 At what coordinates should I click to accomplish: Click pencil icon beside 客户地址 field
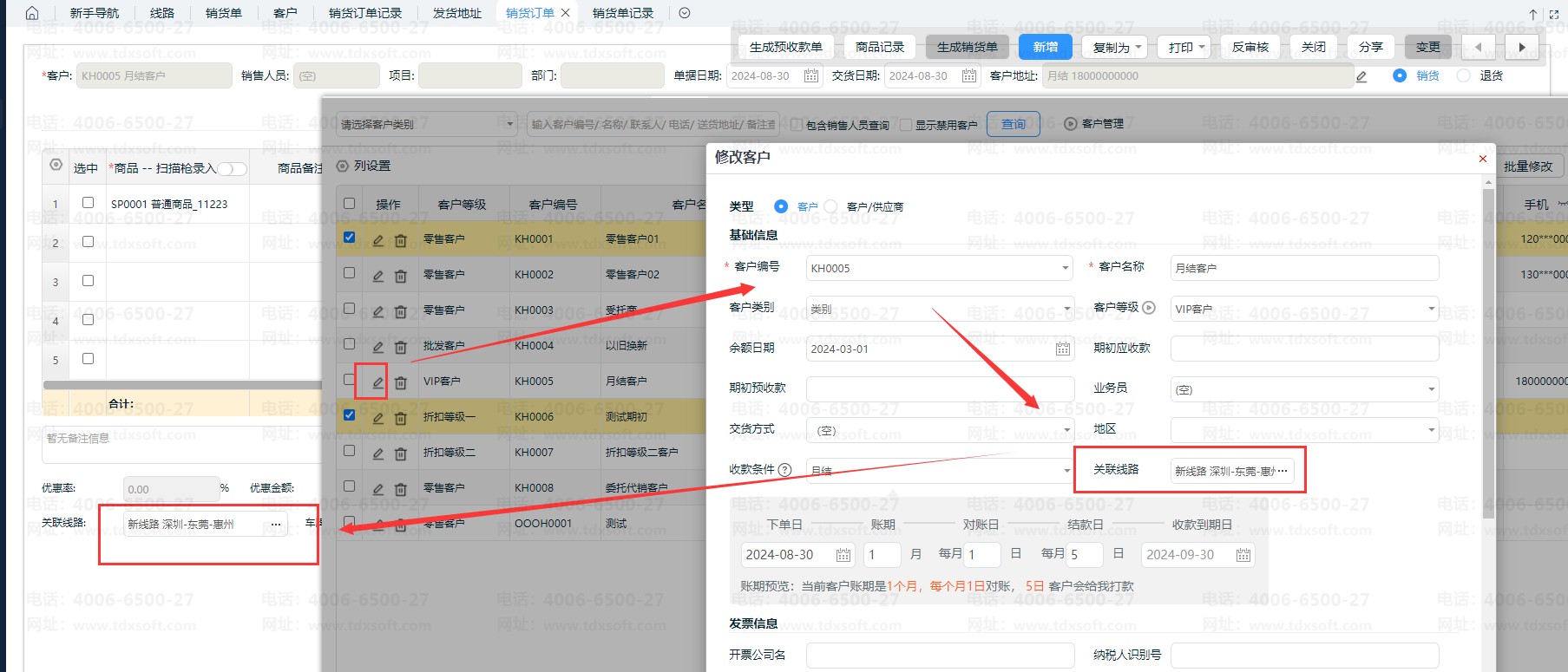coord(1361,76)
